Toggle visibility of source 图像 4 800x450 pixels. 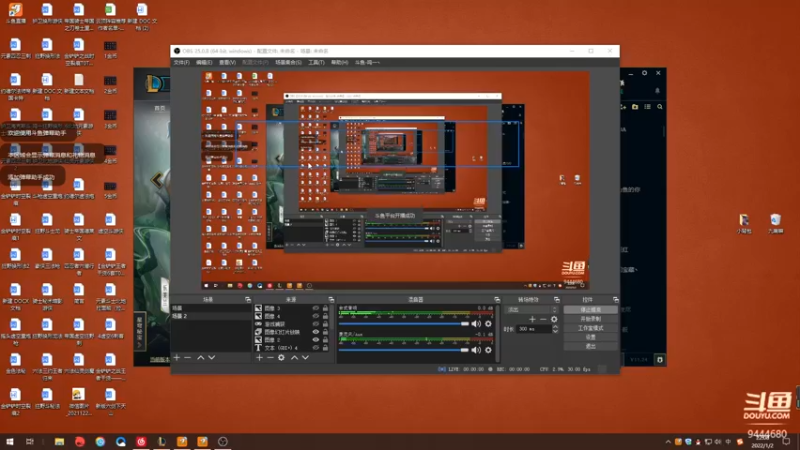316,316
